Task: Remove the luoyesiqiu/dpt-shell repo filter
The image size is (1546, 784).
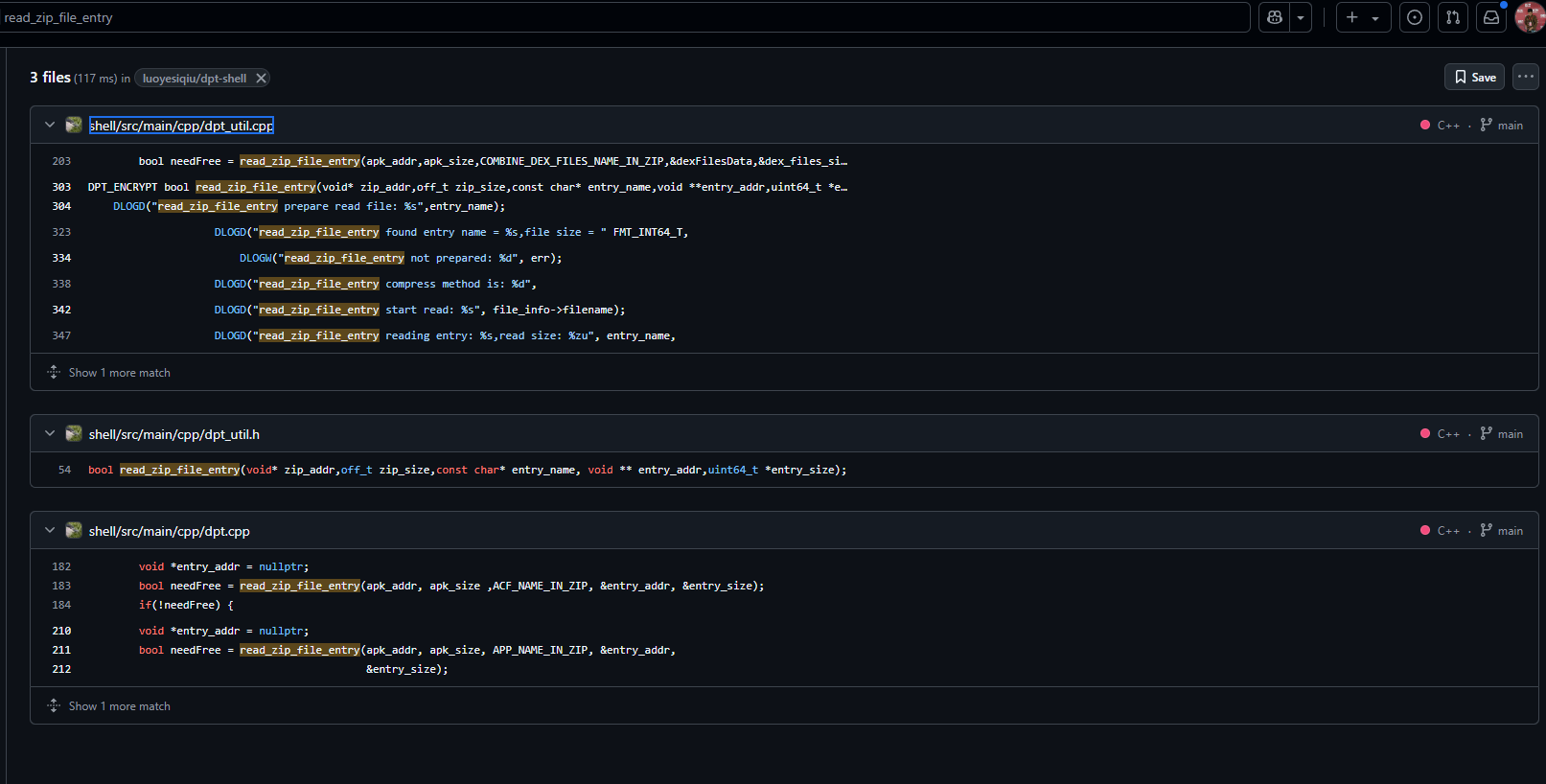Action: pyautogui.click(x=261, y=79)
